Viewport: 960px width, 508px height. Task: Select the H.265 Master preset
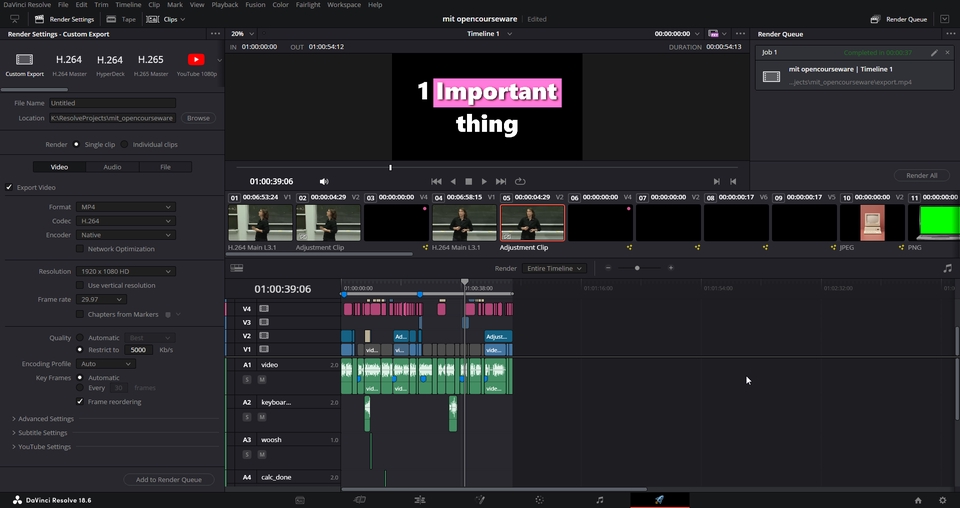(x=151, y=64)
